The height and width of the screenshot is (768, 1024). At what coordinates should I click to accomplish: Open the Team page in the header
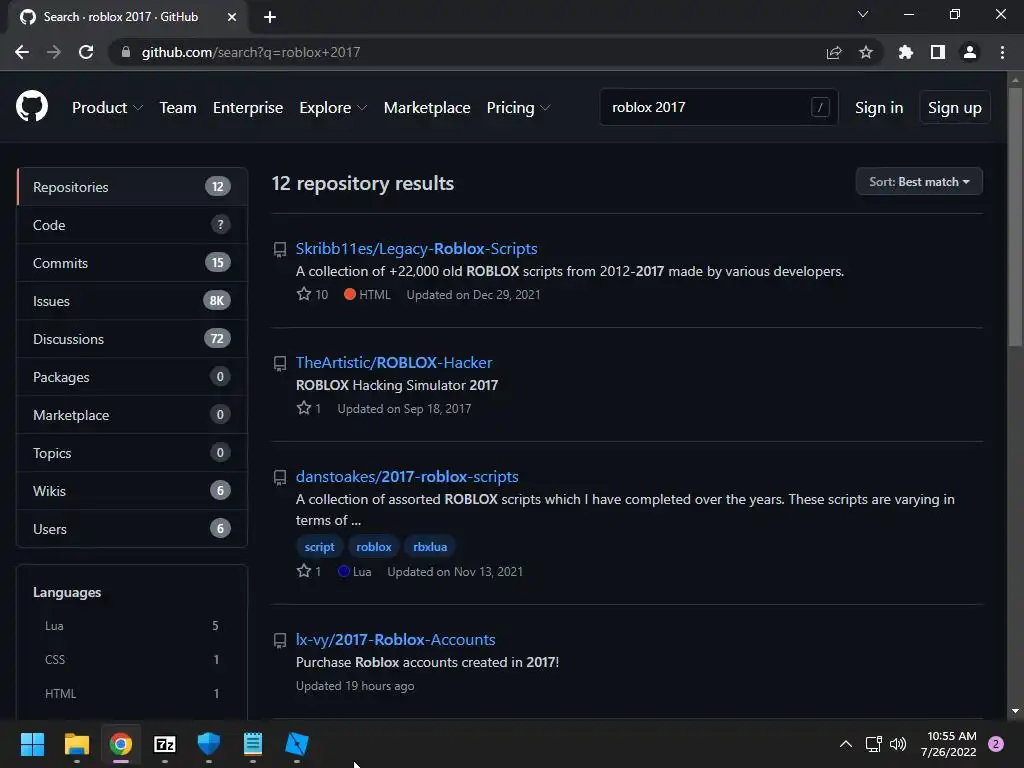[x=178, y=108]
